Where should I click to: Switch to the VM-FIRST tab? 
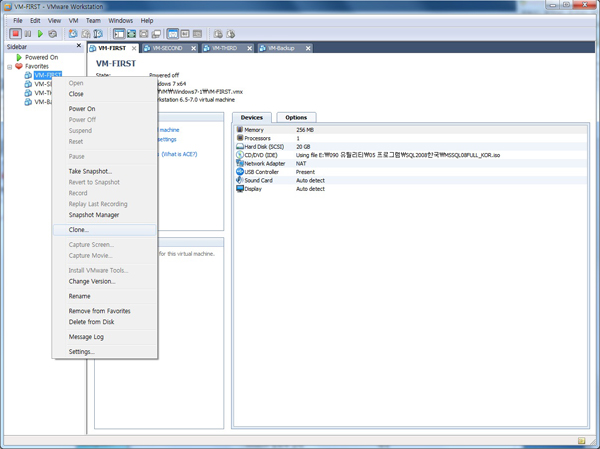[112, 48]
